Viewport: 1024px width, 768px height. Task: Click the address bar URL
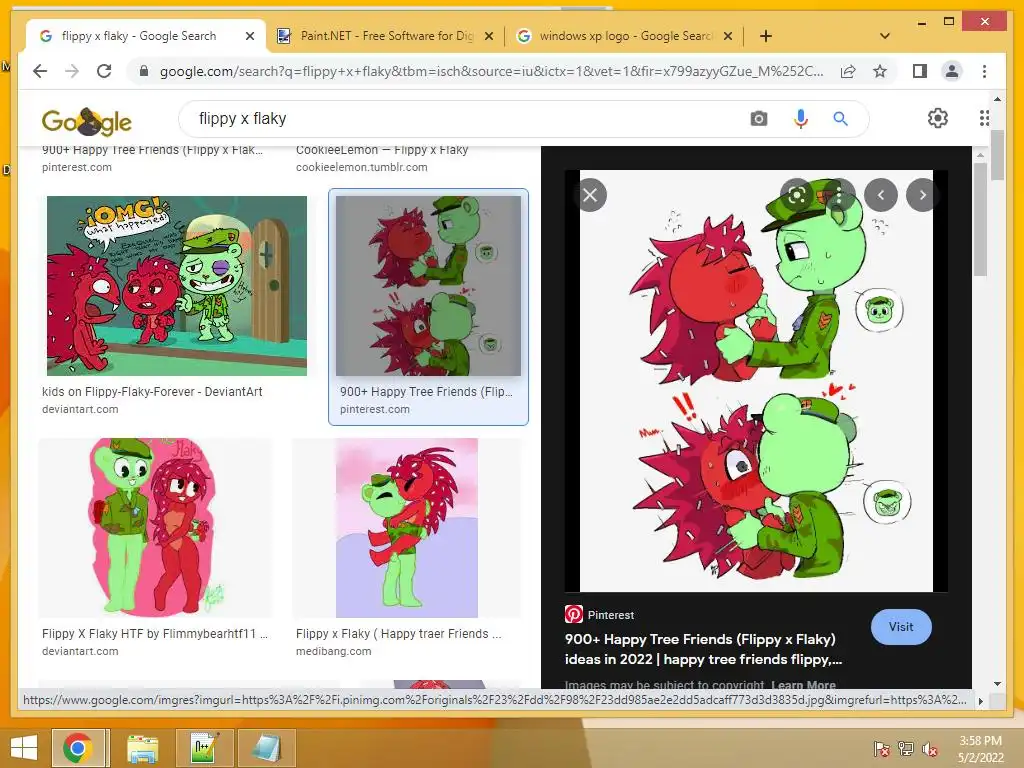coord(491,71)
